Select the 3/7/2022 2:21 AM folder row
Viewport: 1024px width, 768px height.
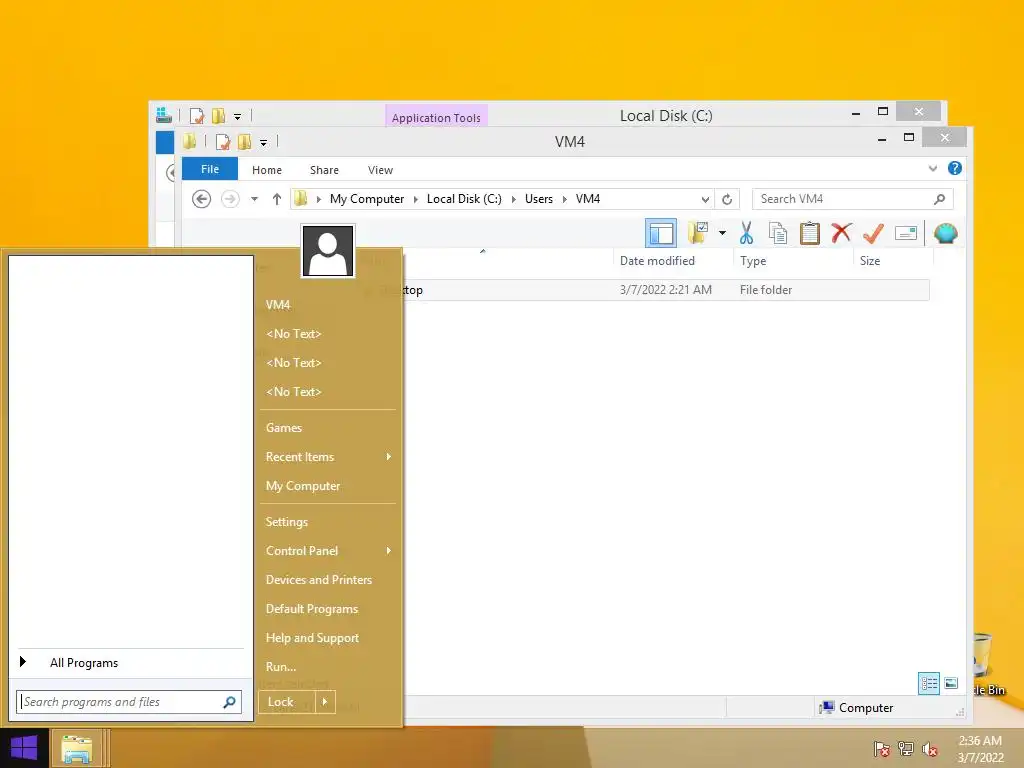666,290
